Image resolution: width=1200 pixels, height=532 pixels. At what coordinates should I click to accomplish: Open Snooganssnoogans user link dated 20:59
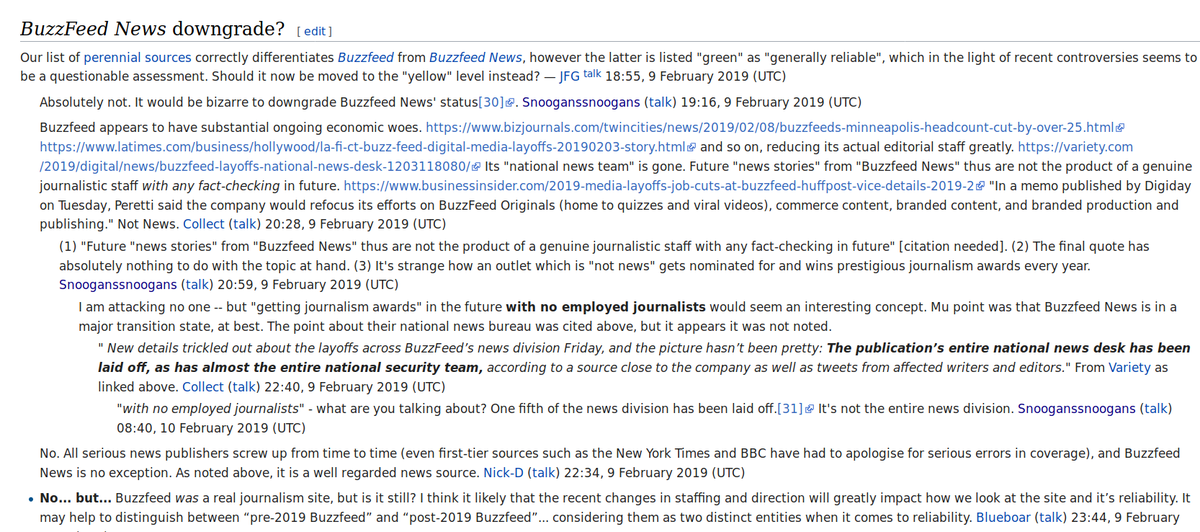118,285
